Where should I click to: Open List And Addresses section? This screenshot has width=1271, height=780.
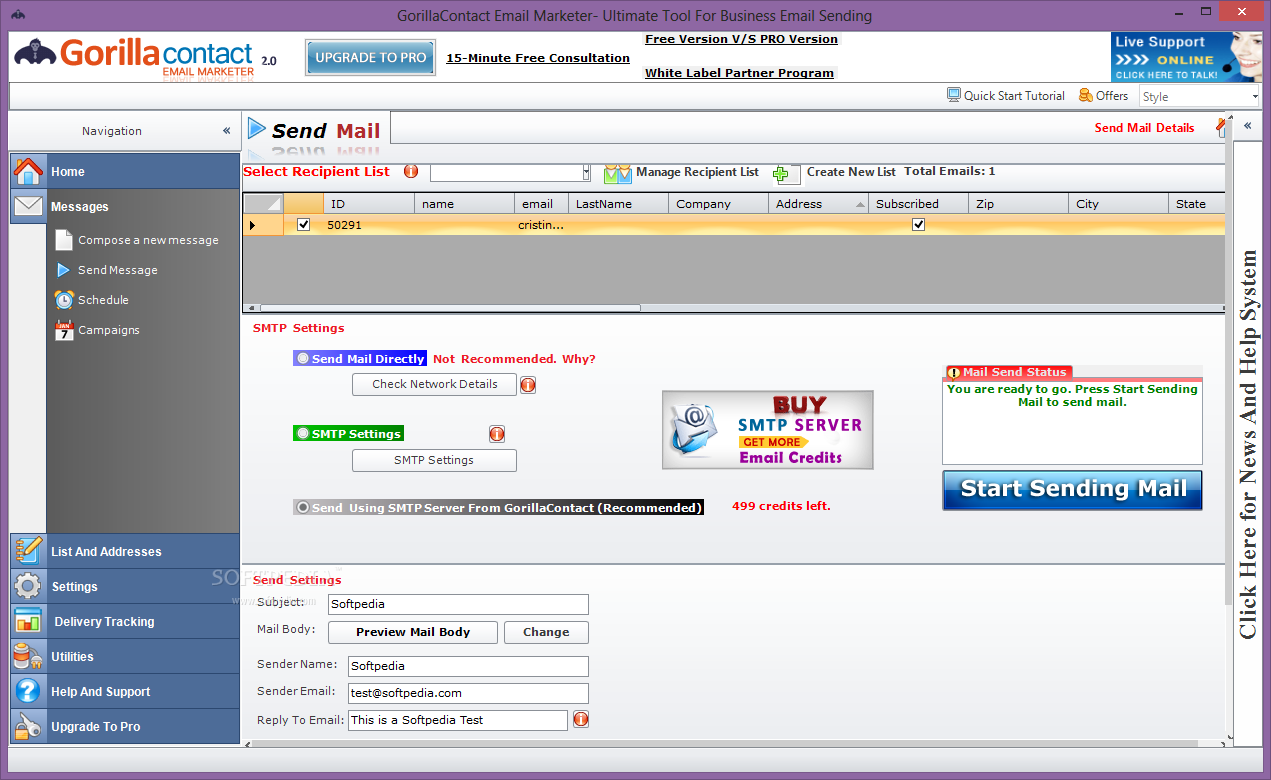point(125,551)
